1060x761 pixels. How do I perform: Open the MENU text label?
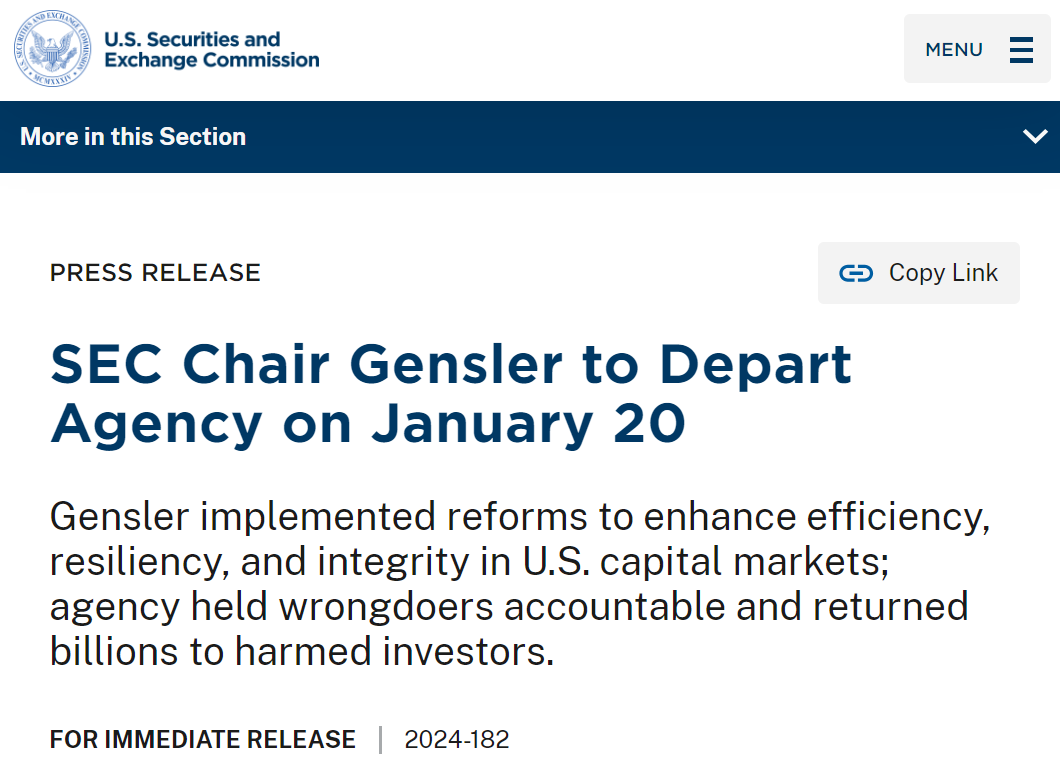point(954,49)
